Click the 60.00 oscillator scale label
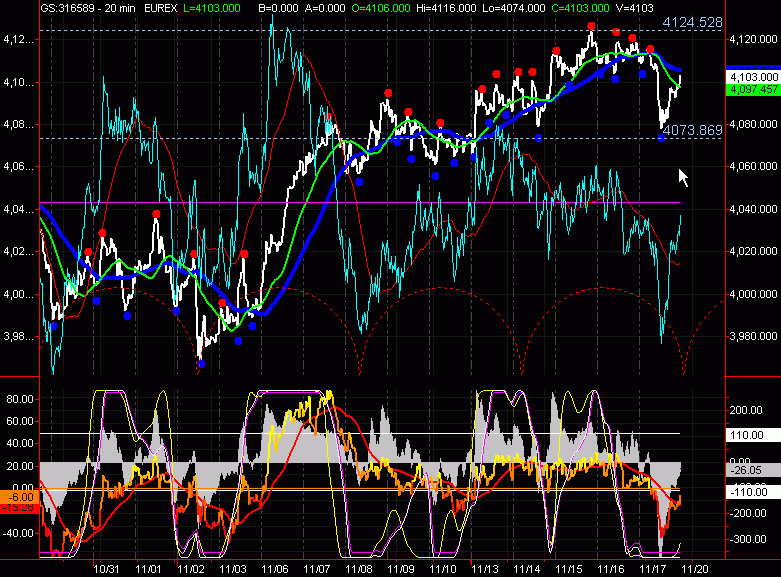The width and height of the screenshot is (781, 577). click(20, 421)
